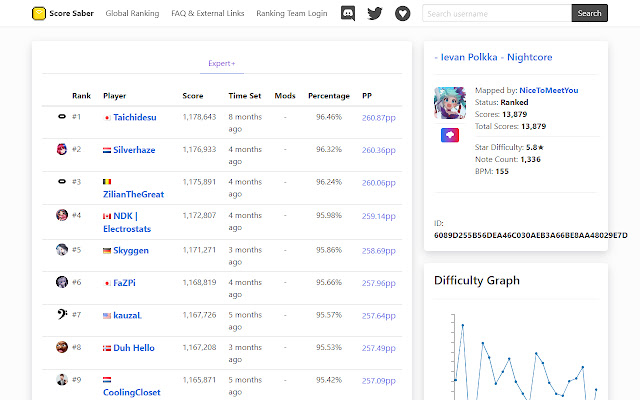This screenshot has height=400, width=640.
Task: Click the 259.14pp value
Action: coord(379,216)
